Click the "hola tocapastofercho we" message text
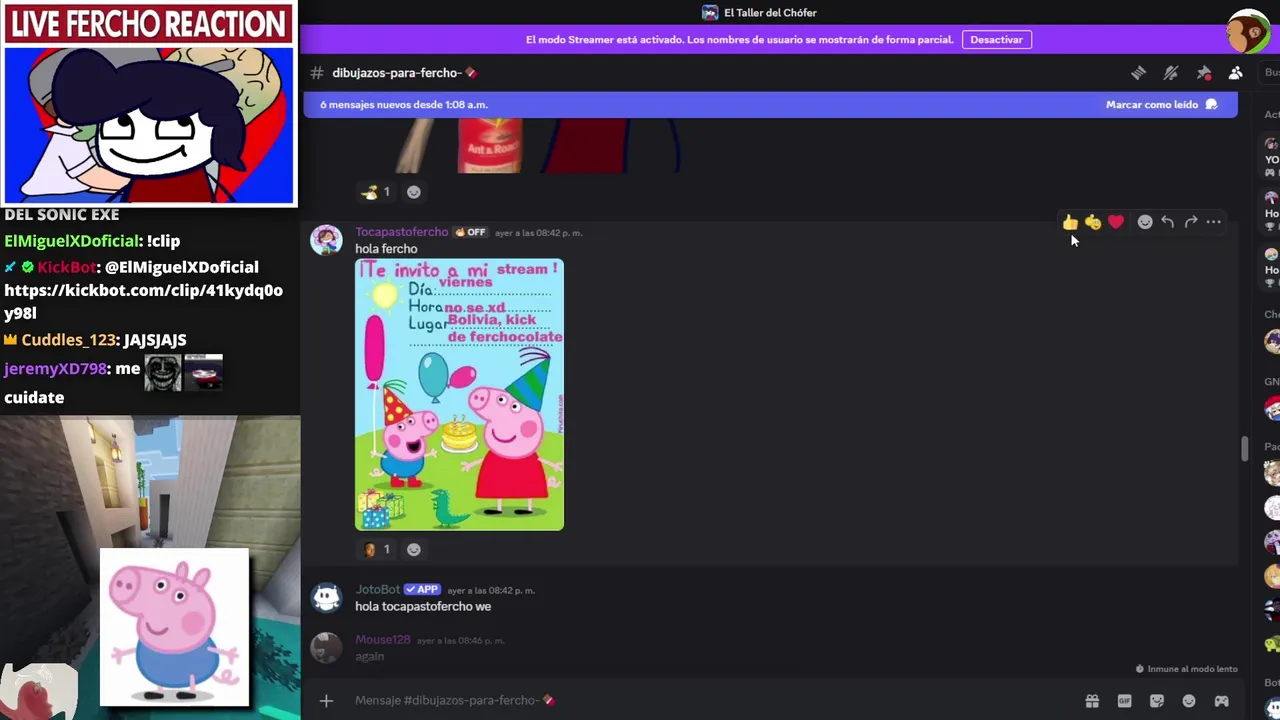This screenshot has width=1280, height=720. click(x=423, y=607)
